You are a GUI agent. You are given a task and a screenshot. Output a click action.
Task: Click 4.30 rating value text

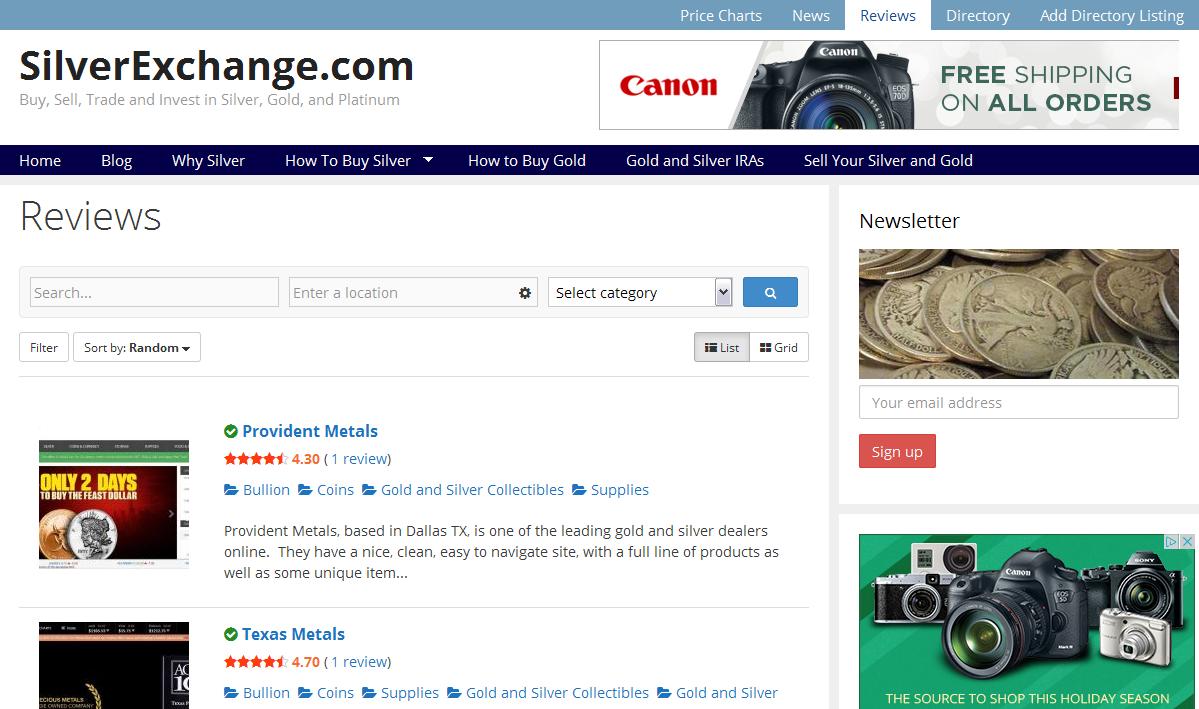click(306, 459)
